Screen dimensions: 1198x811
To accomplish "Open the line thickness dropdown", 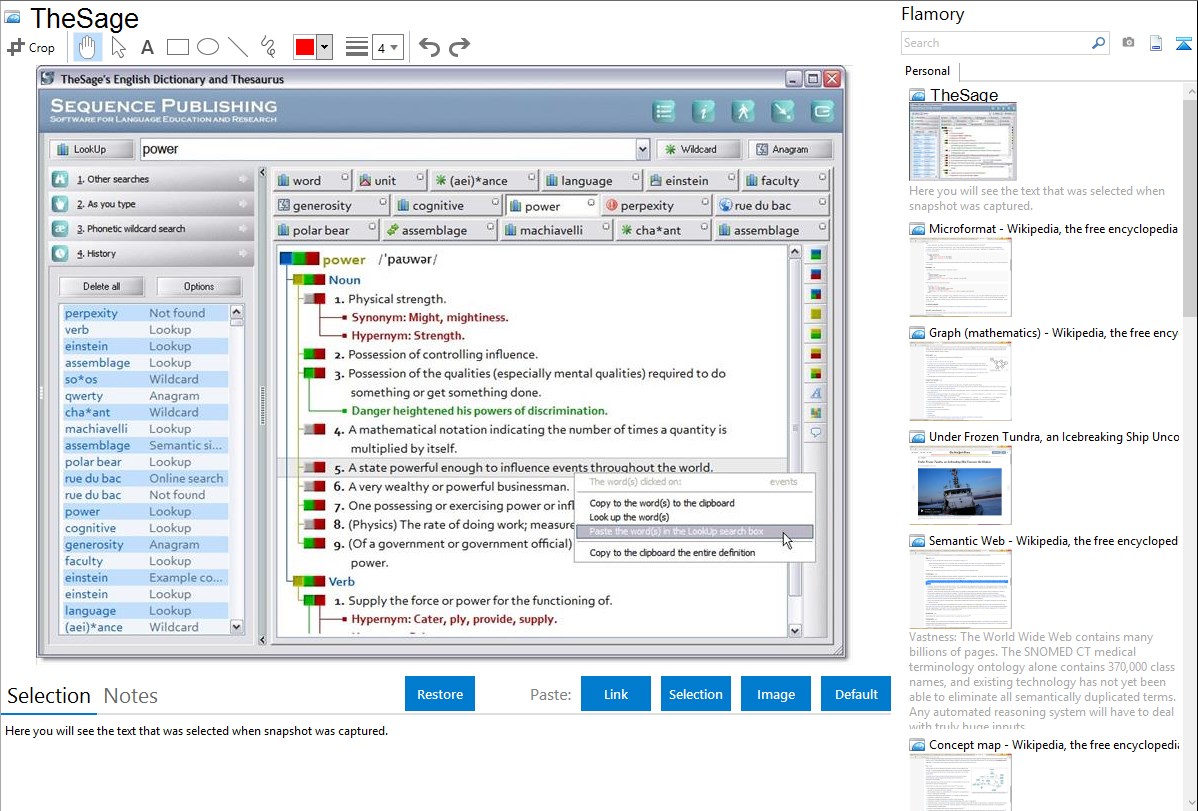I will point(387,47).
